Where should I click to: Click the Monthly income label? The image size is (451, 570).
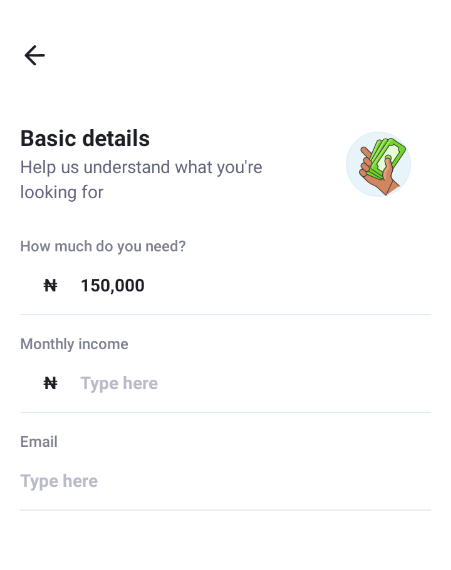(74, 344)
